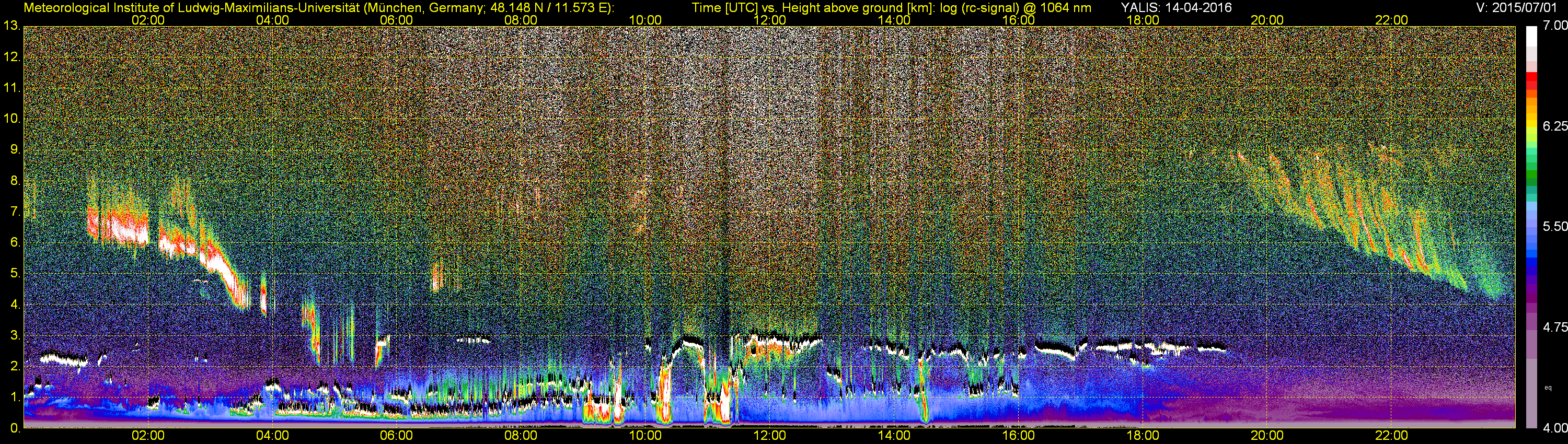
Task: Click the 18:00 label on the bottom time axis
Action: (x=1143, y=436)
